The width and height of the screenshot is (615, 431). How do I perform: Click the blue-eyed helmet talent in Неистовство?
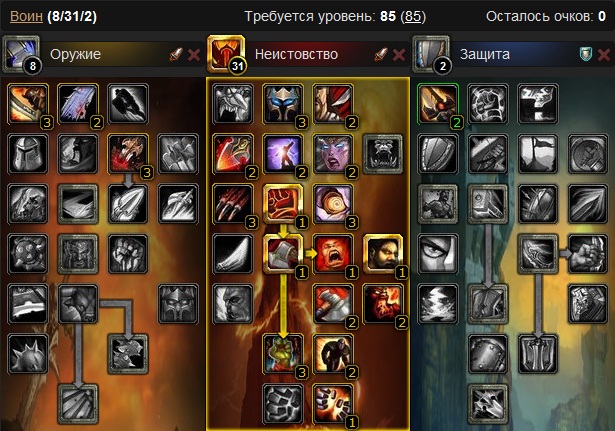tap(283, 104)
